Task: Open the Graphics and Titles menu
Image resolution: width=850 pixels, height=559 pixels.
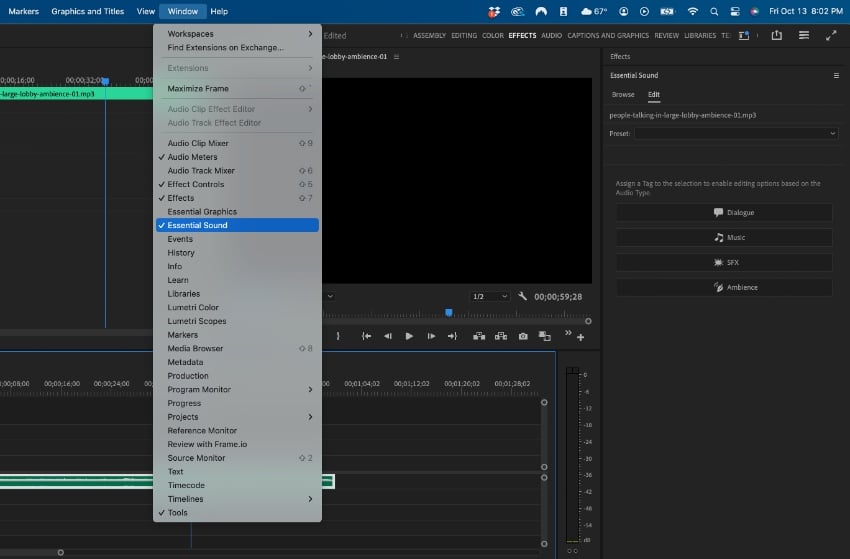Action: [x=88, y=11]
